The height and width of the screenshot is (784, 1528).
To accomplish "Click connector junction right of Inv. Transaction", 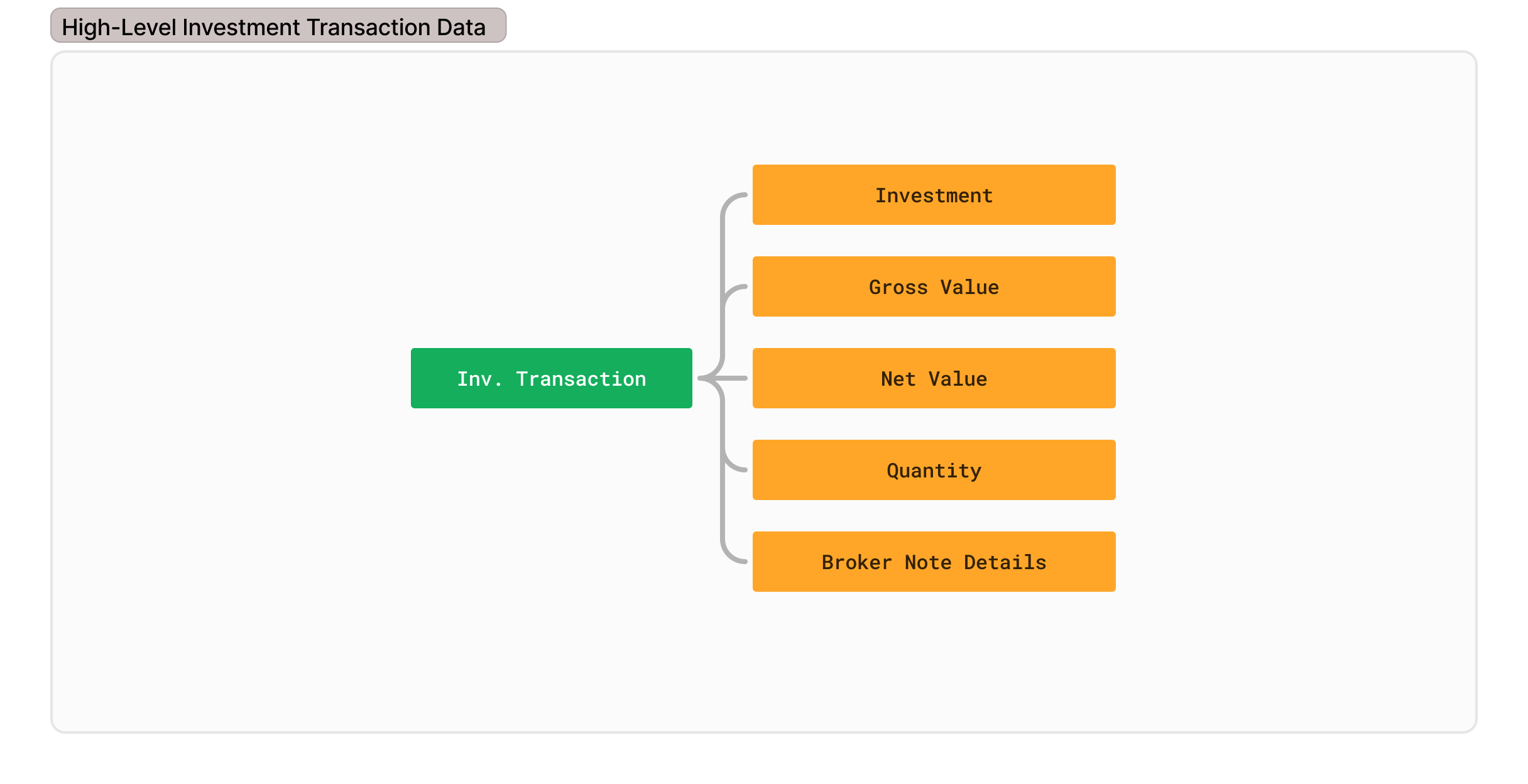I will [x=706, y=378].
